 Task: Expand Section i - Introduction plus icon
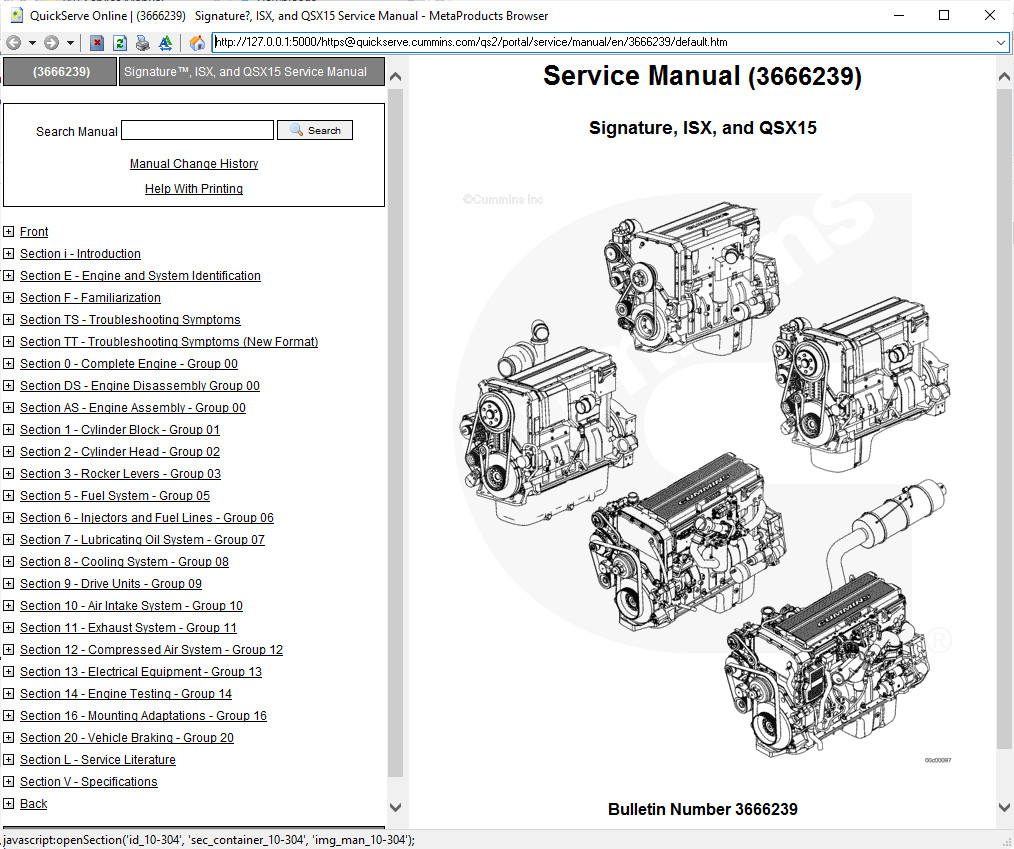tap(8, 253)
